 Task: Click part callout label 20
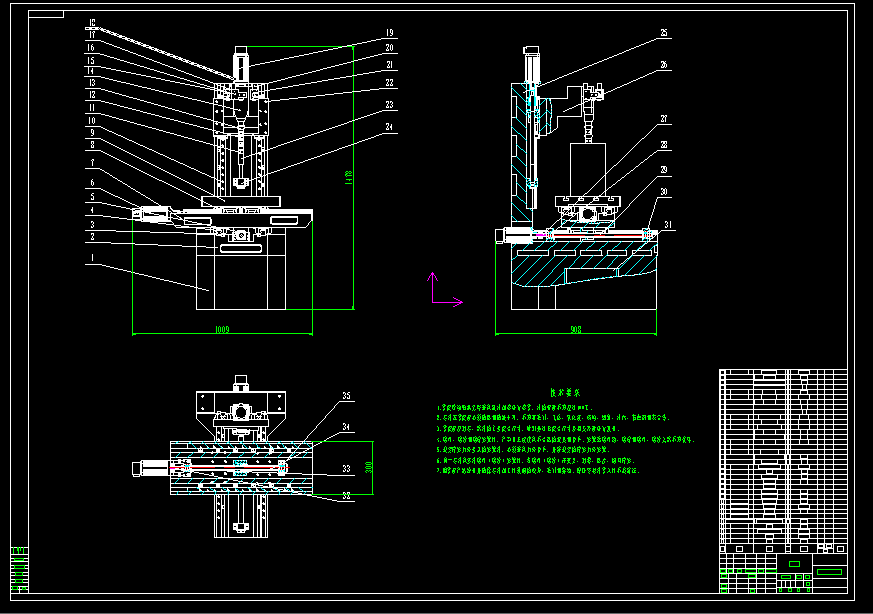click(389, 48)
